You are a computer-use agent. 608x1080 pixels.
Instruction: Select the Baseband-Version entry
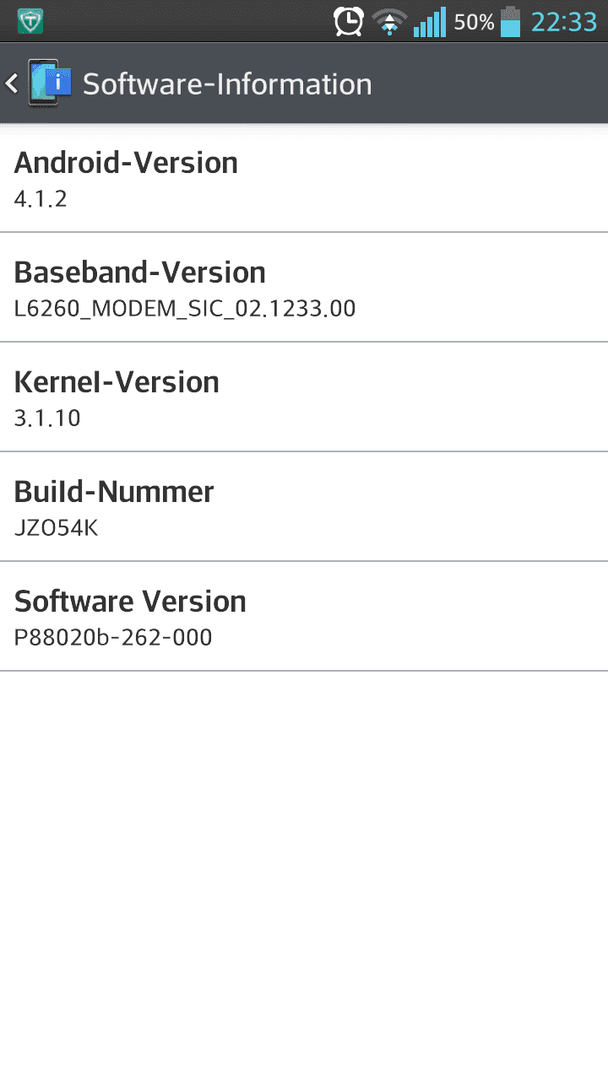(304, 287)
